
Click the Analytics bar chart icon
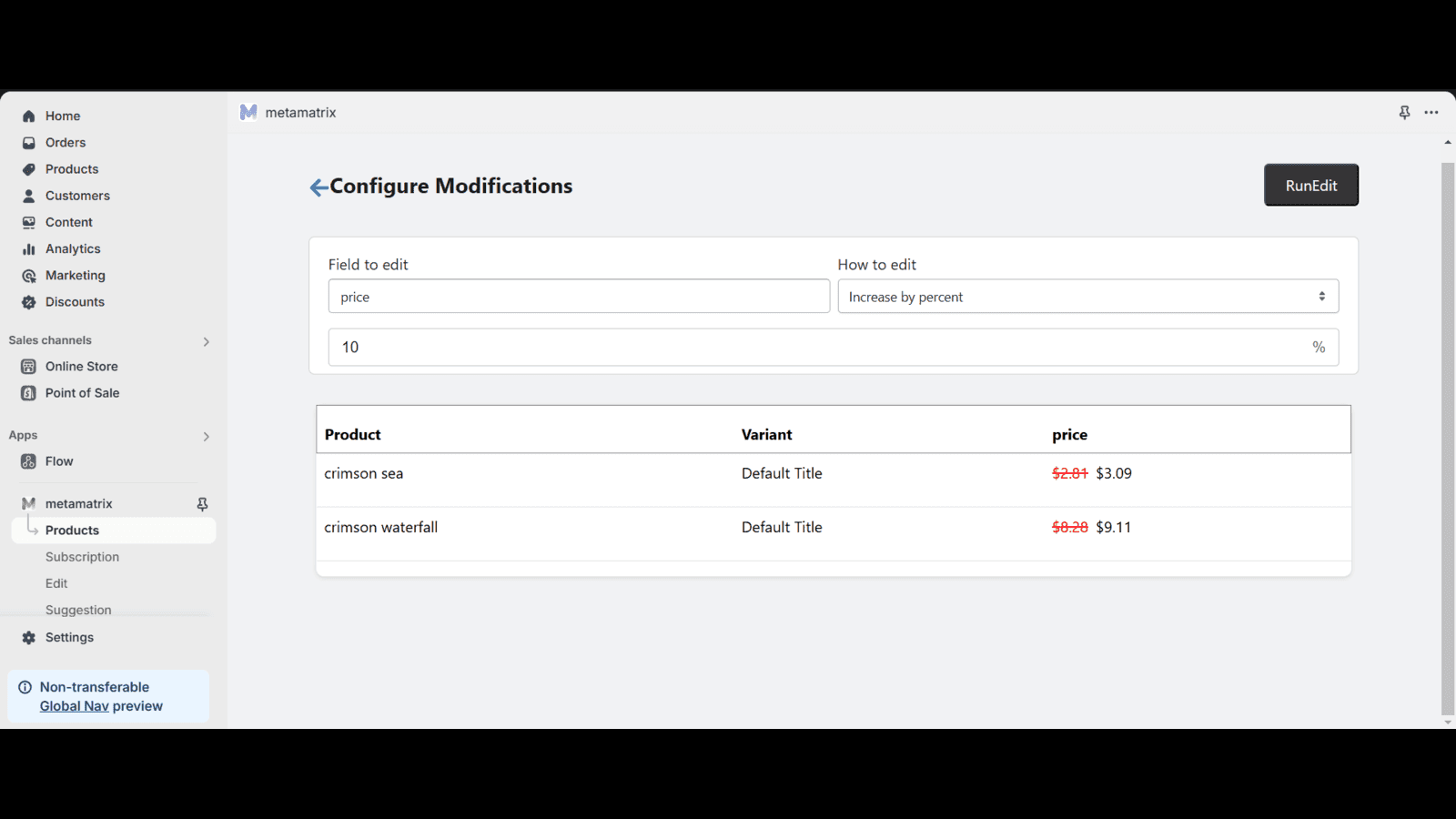(29, 249)
